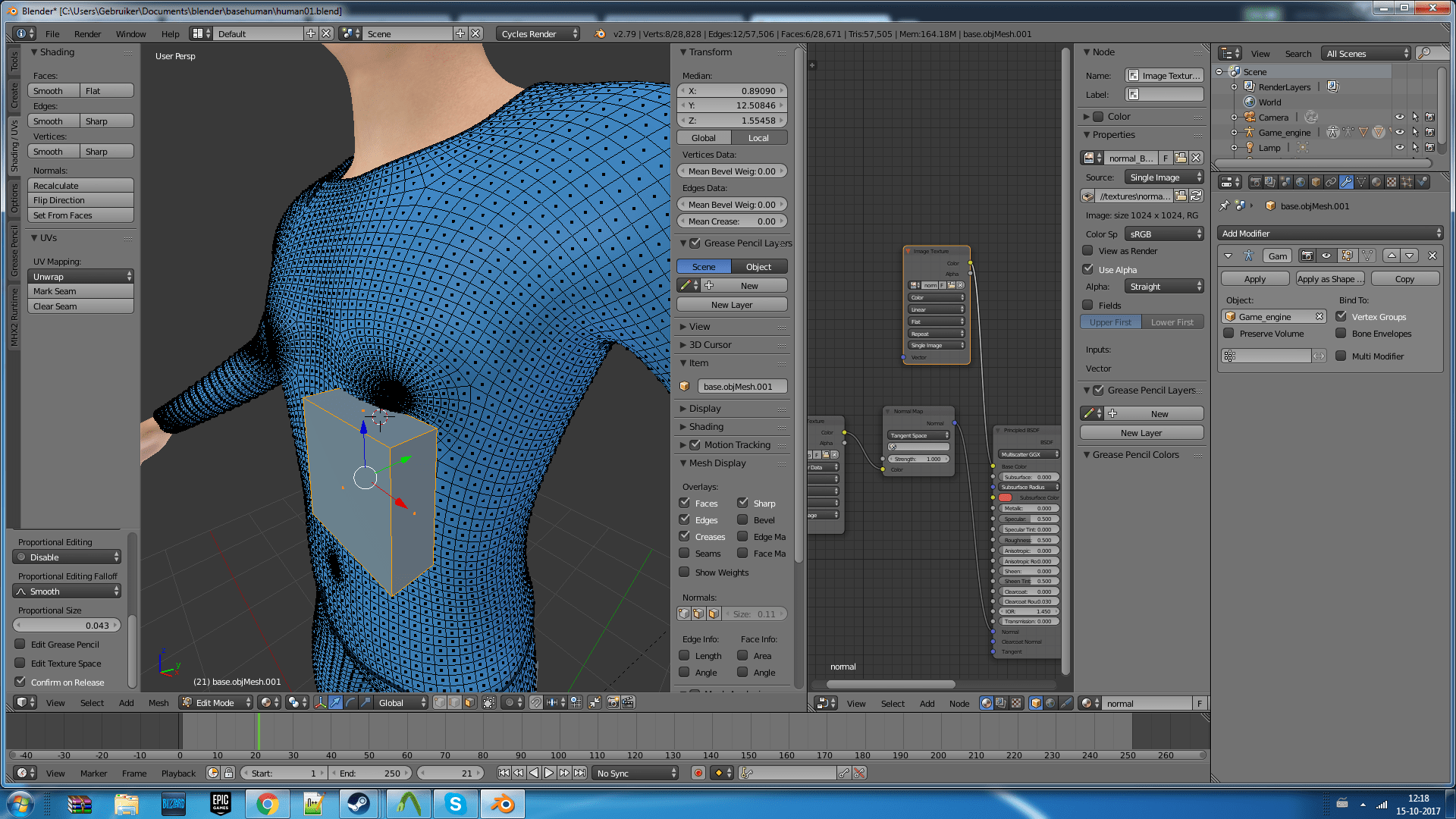Select the World shading globe icon in node editor header
This screenshot has height=819, width=1456.
tap(1050, 703)
